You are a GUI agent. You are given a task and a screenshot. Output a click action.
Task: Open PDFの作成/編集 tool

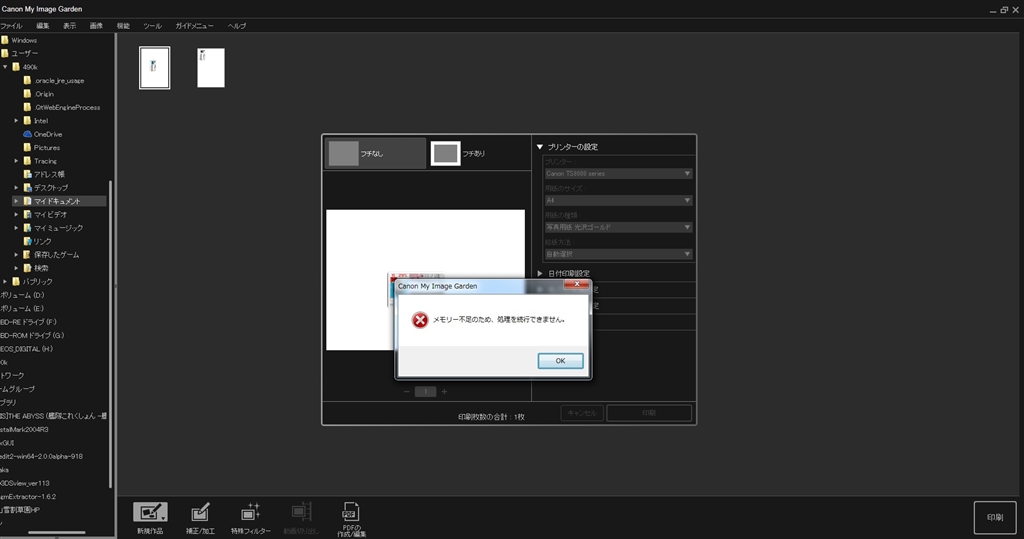pyautogui.click(x=351, y=519)
